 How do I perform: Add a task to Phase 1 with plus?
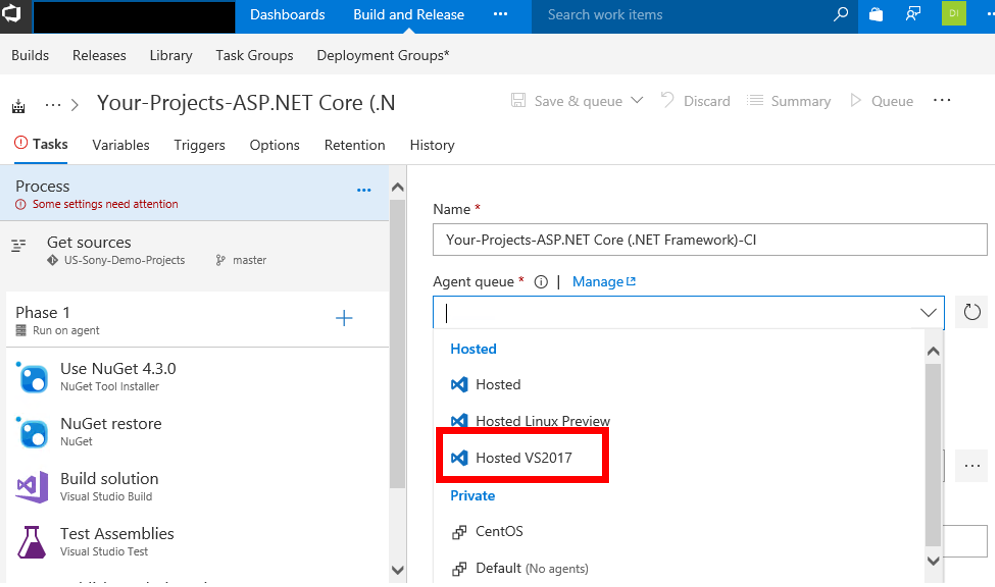(x=344, y=318)
